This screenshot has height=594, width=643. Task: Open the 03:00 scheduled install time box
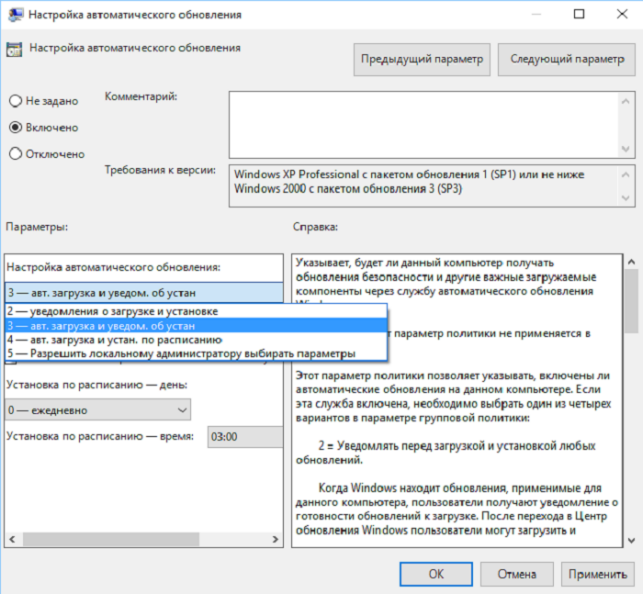click(245, 437)
